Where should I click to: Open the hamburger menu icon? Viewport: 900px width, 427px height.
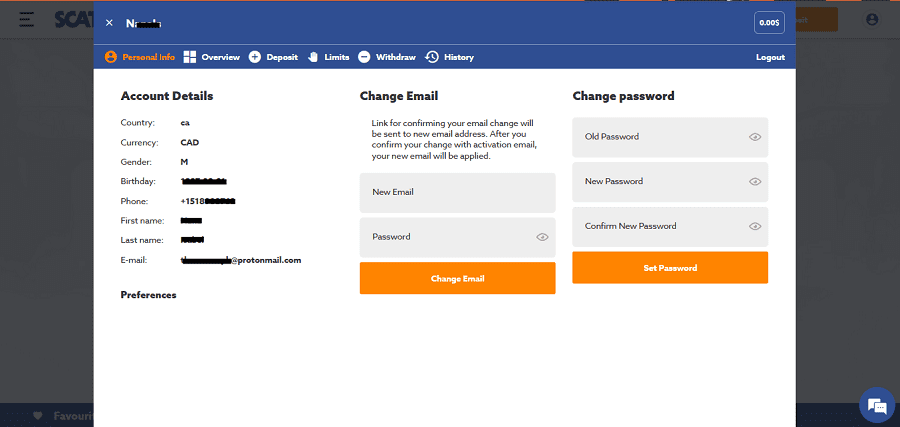coord(26,19)
